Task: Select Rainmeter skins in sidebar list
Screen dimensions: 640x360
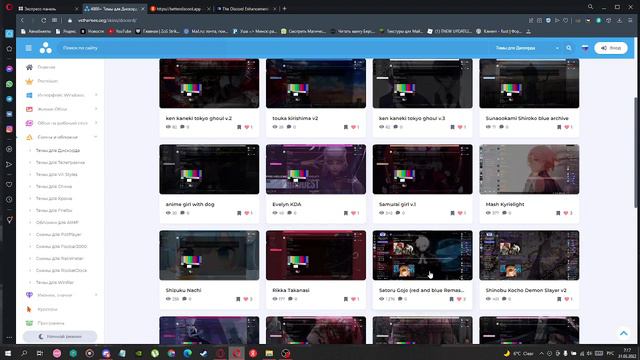Action: click(x=60, y=258)
